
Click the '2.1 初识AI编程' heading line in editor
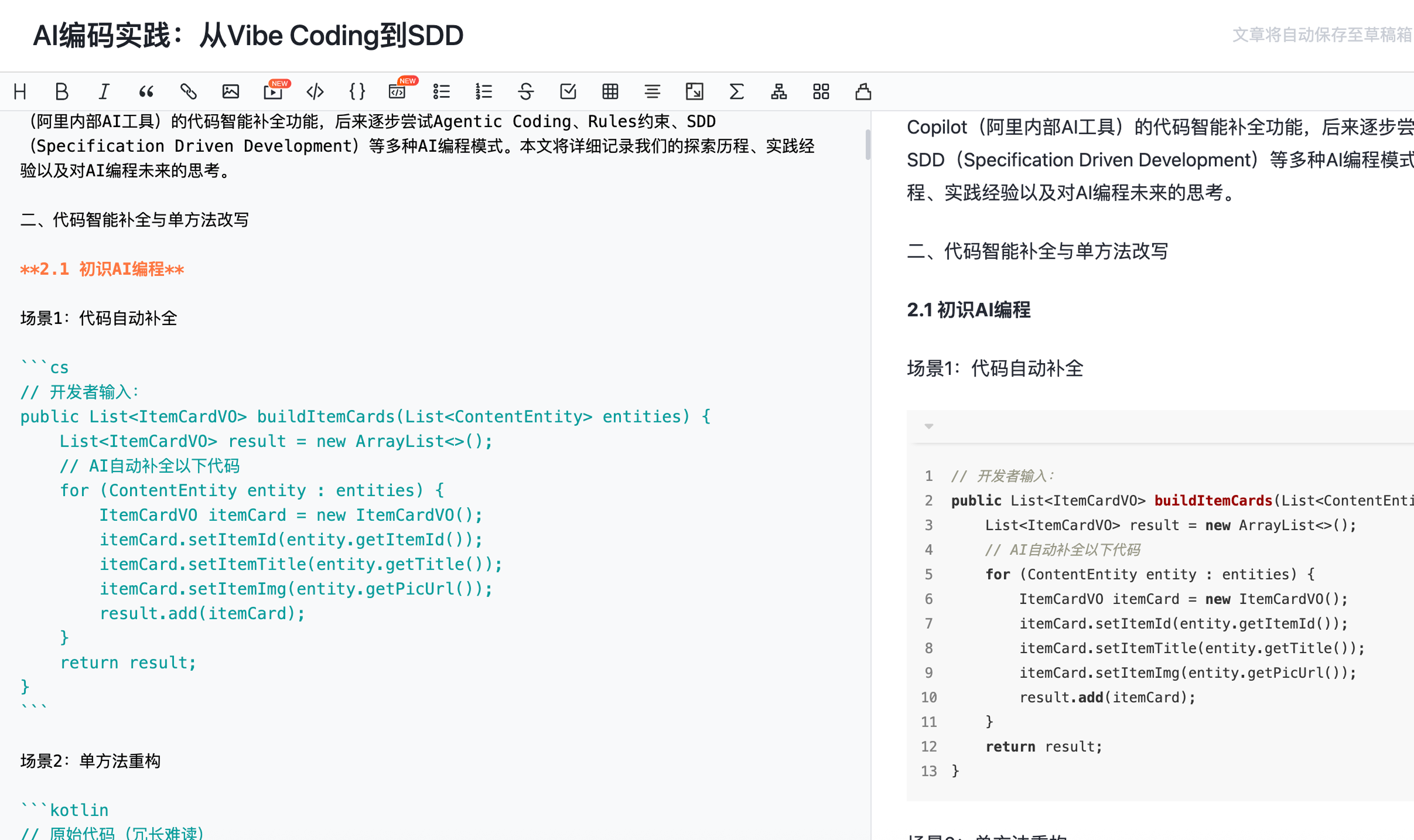click(103, 269)
